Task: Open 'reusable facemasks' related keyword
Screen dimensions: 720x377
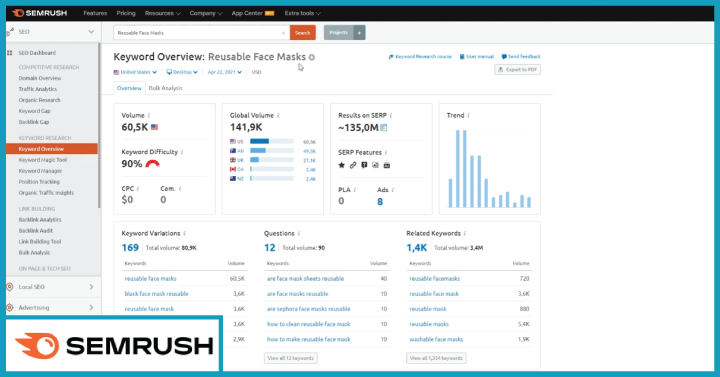Action: (434, 279)
